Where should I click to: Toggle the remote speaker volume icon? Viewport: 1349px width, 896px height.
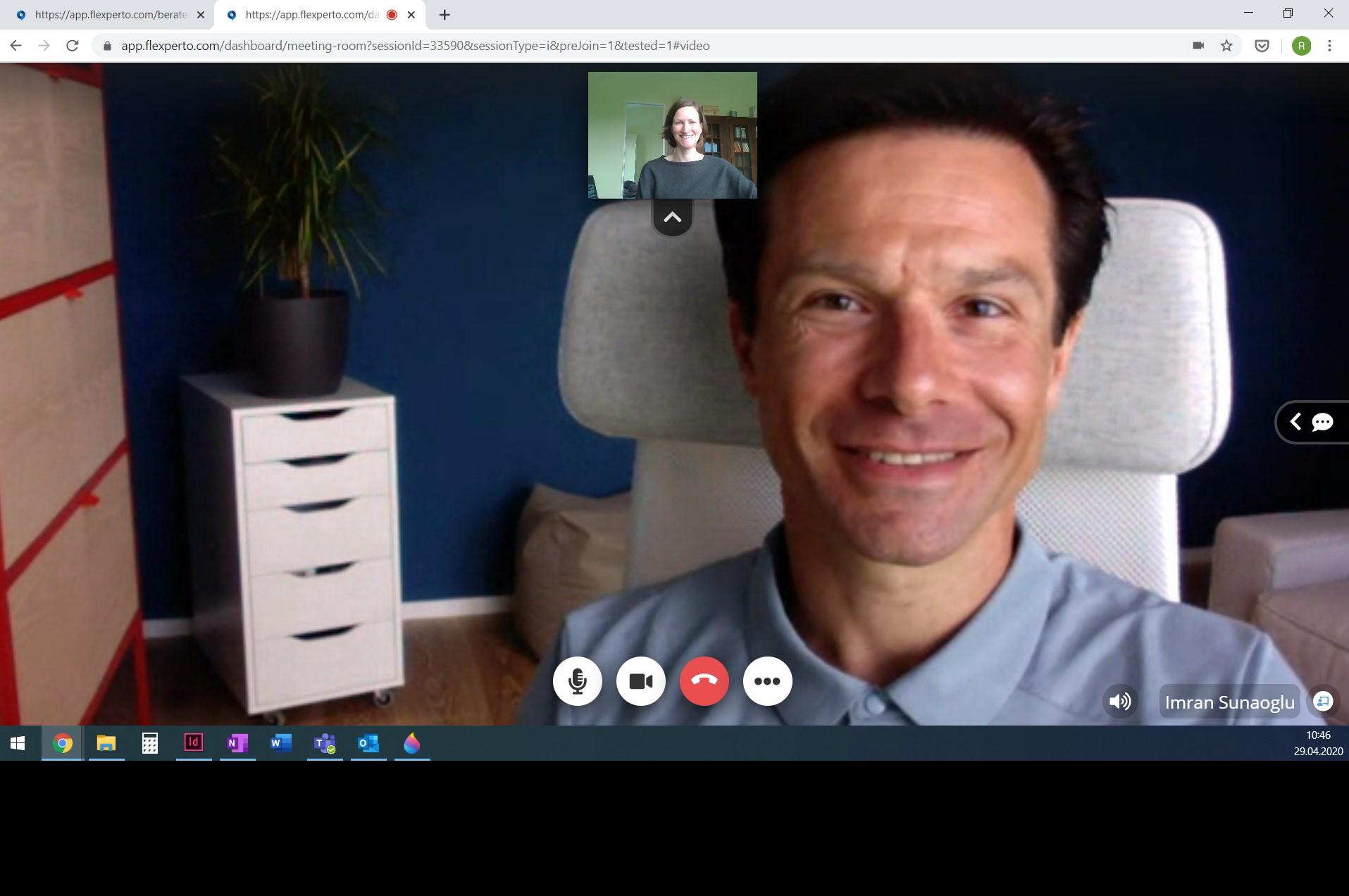tap(1120, 702)
